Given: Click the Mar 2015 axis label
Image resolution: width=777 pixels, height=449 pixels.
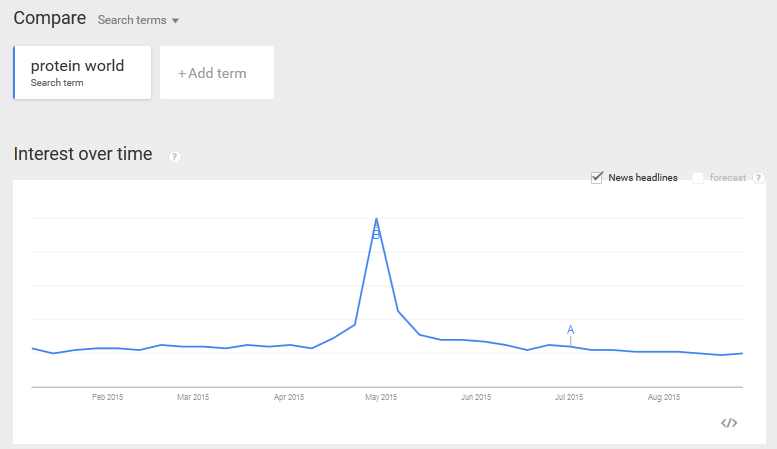Looking at the screenshot, I should [x=193, y=397].
